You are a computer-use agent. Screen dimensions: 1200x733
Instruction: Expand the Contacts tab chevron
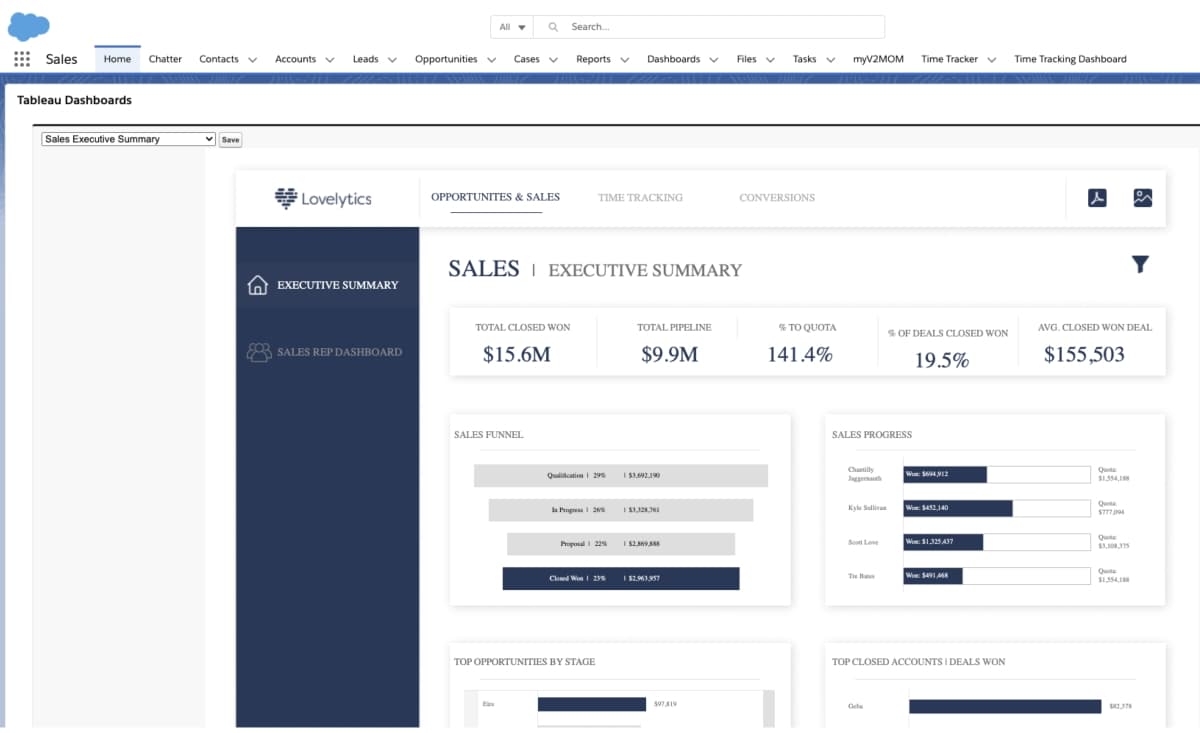click(x=252, y=60)
